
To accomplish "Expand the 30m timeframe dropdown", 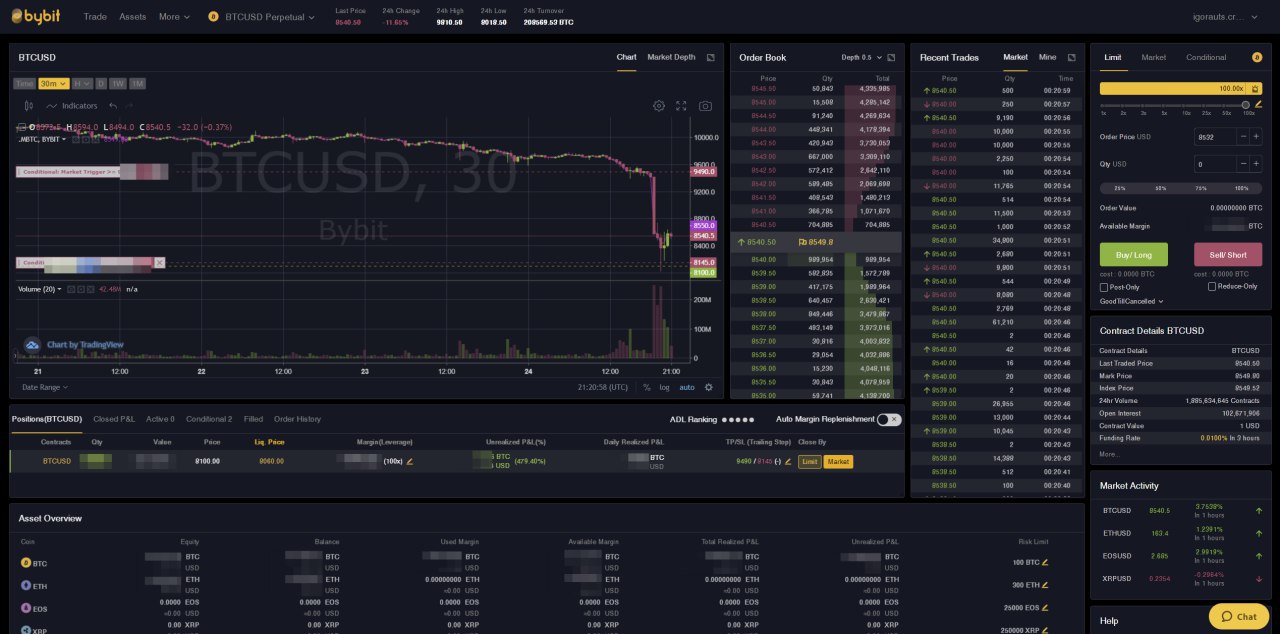I will (x=54, y=84).
